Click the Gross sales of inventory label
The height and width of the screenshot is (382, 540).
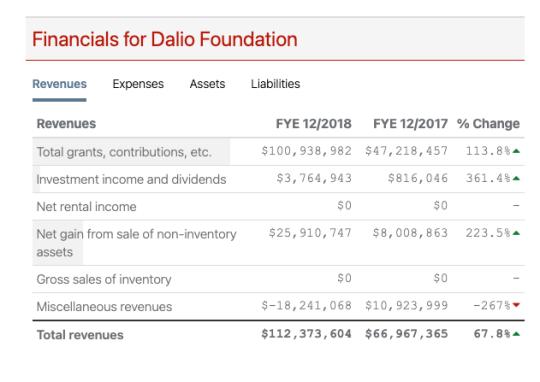point(104,279)
